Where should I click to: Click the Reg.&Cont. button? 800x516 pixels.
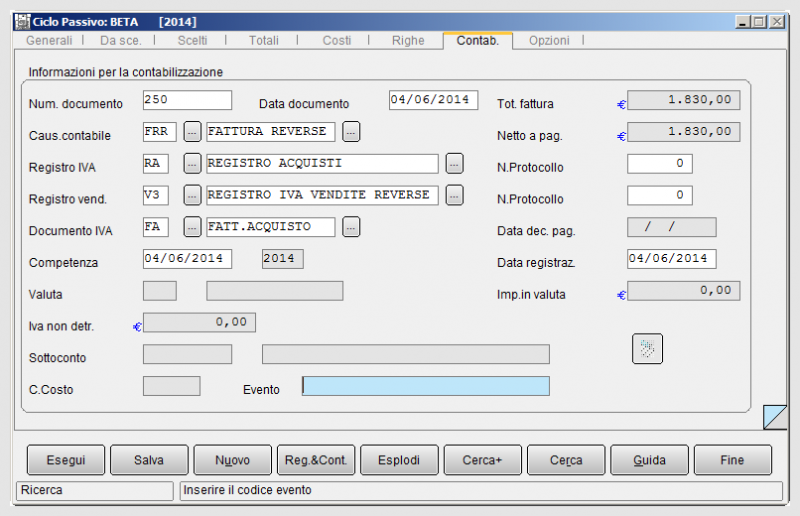(316, 460)
